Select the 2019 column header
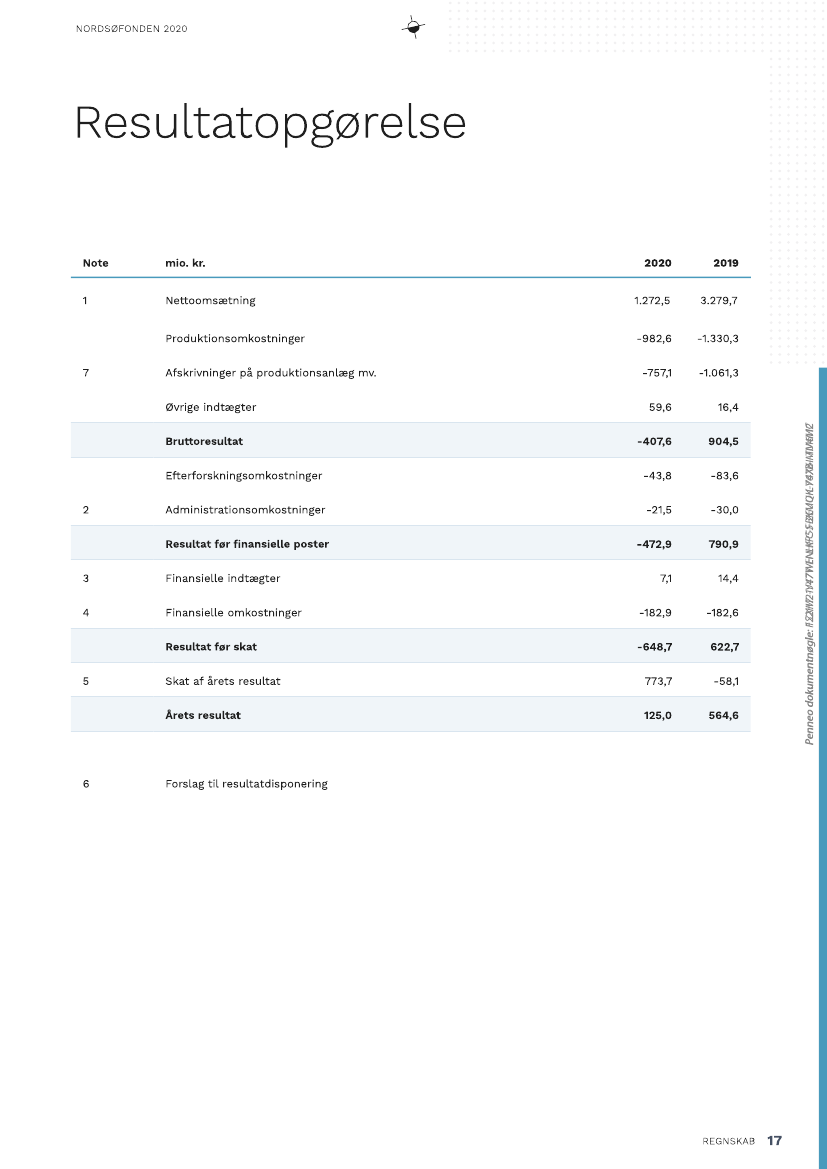Viewport: 827px width, 1169px height. click(x=725, y=263)
